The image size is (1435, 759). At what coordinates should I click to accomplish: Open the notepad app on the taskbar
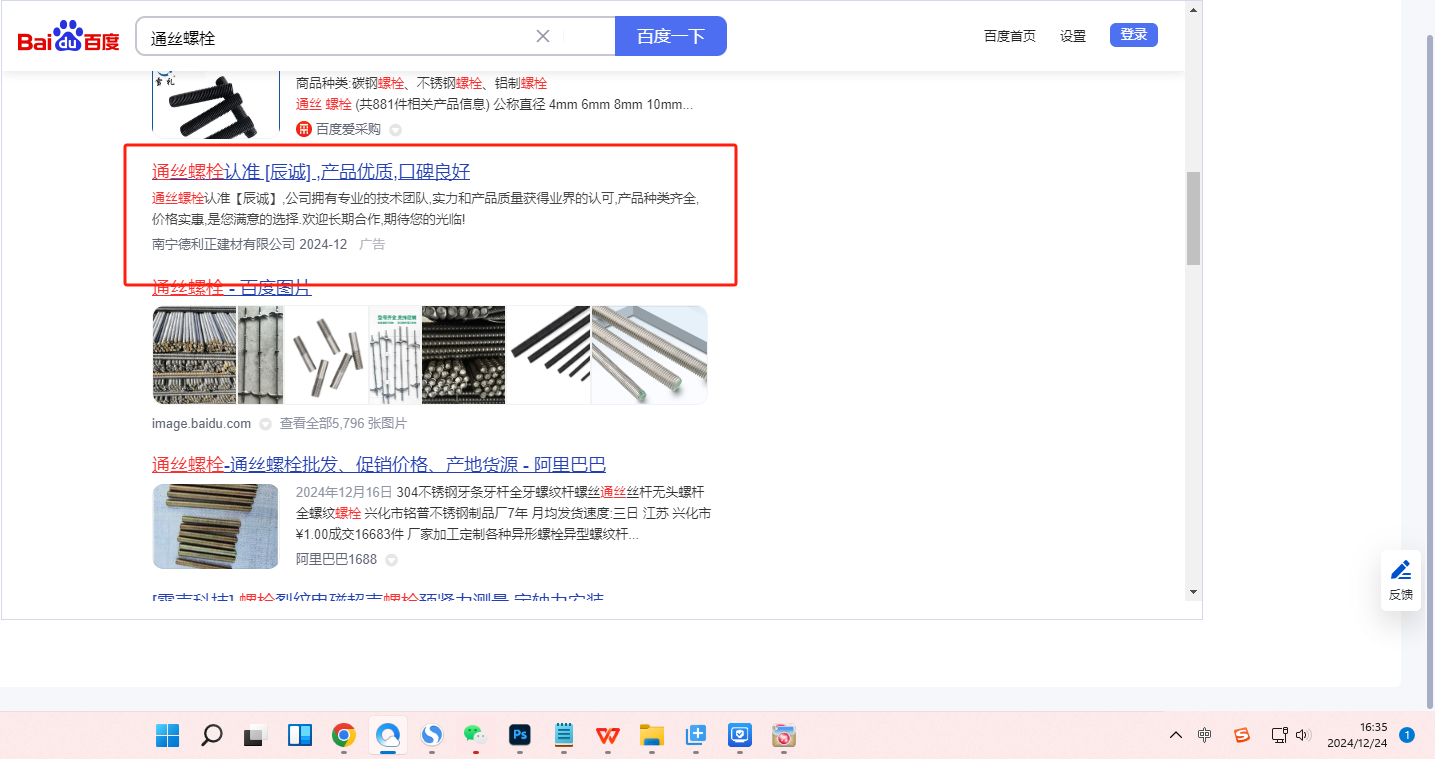tap(563, 736)
